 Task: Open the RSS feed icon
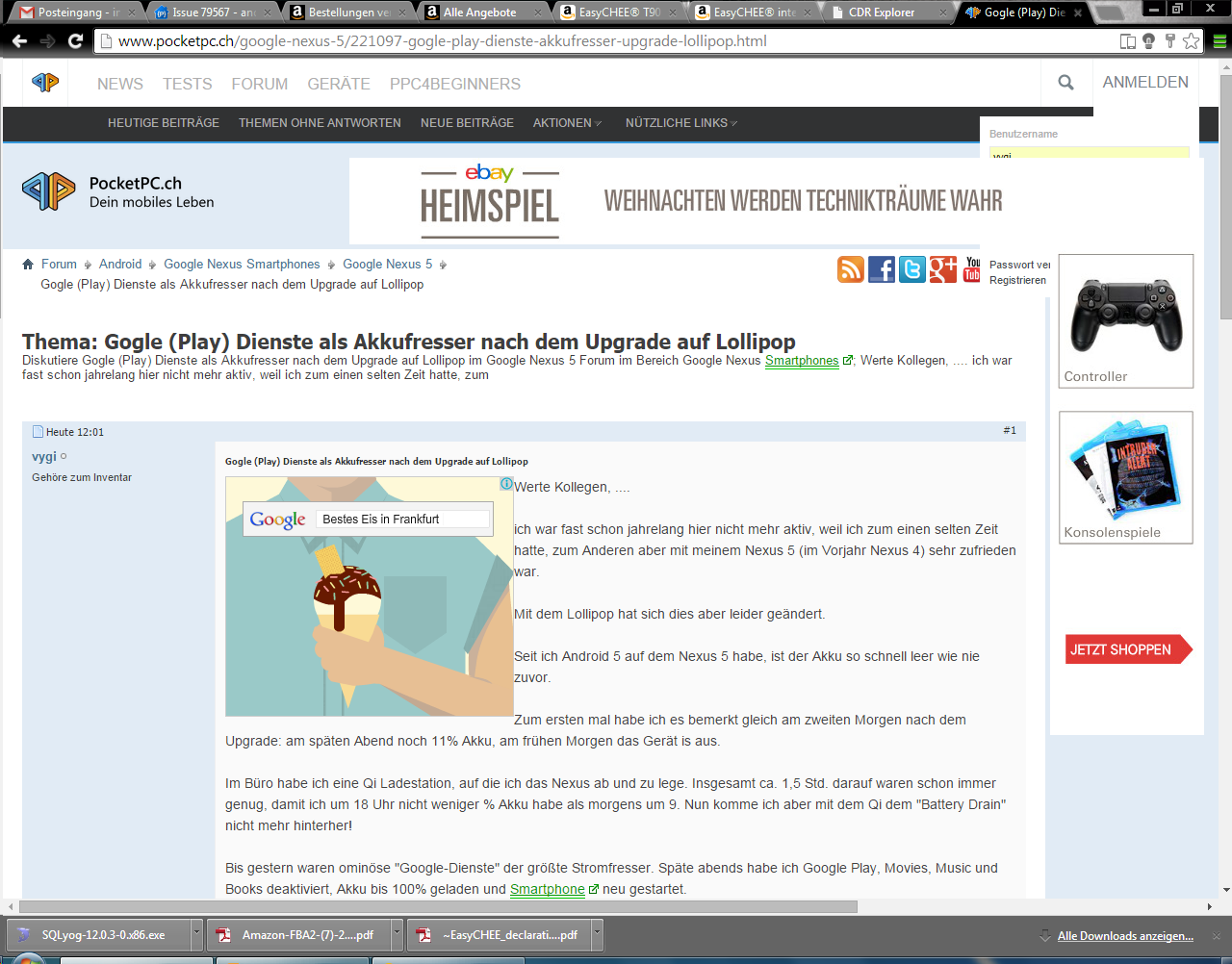(x=851, y=269)
